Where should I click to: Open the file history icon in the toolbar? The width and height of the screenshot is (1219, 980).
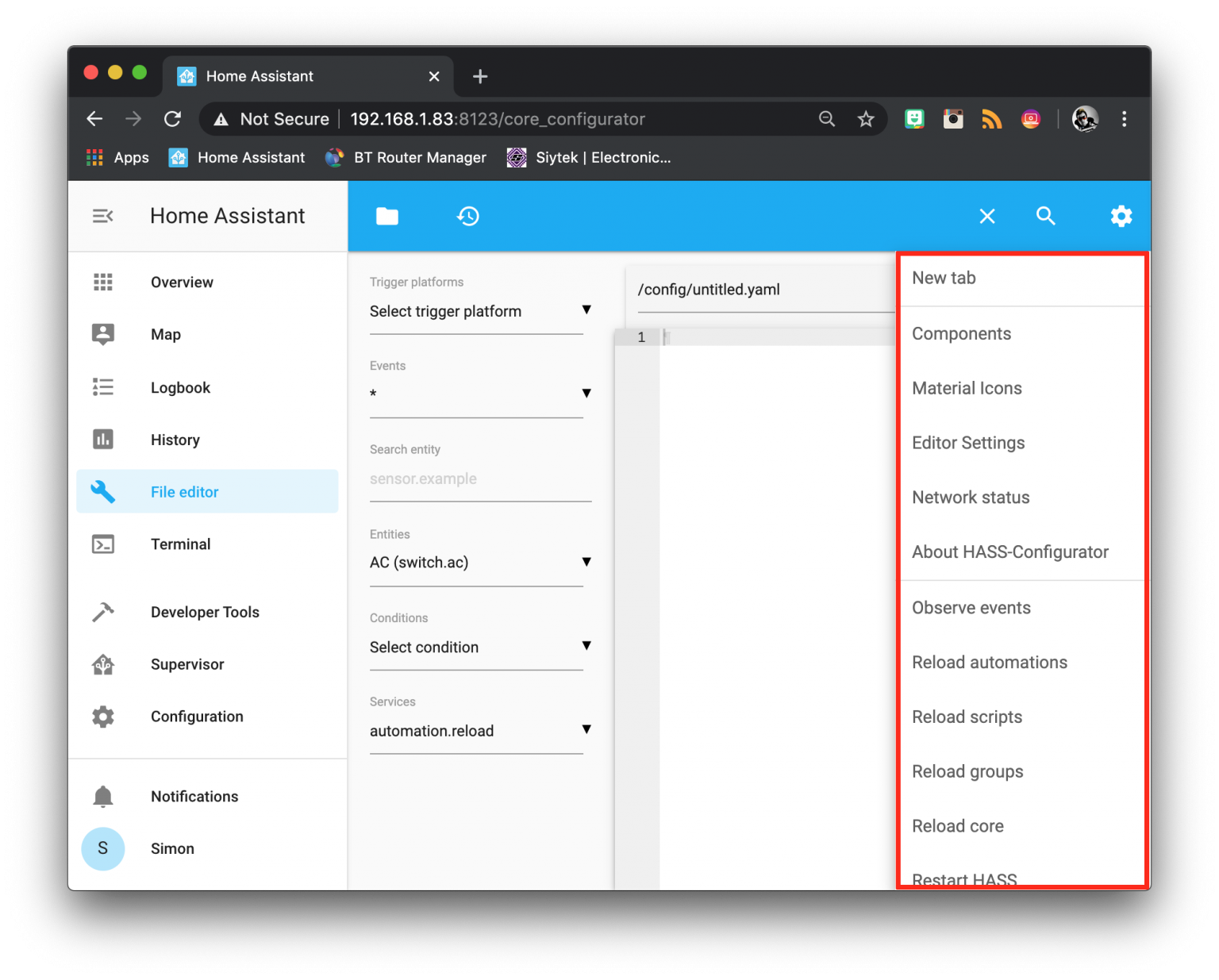pyautogui.click(x=468, y=215)
